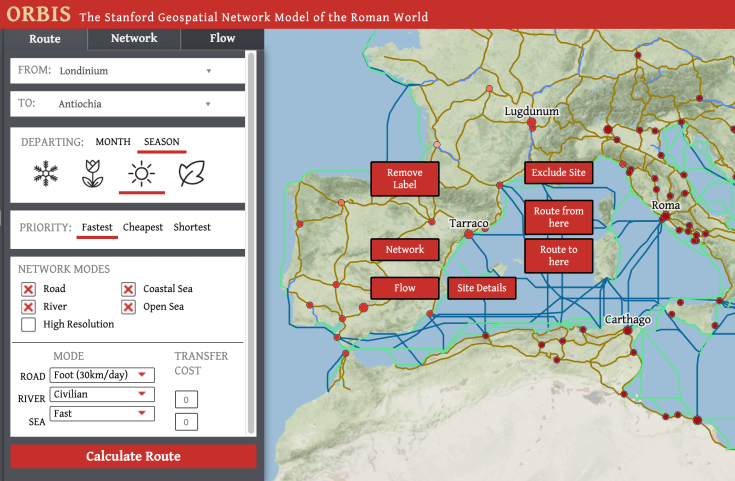This screenshot has width=735, height=481.
Task: Select the summer sun season icon
Action: coord(142,175)
